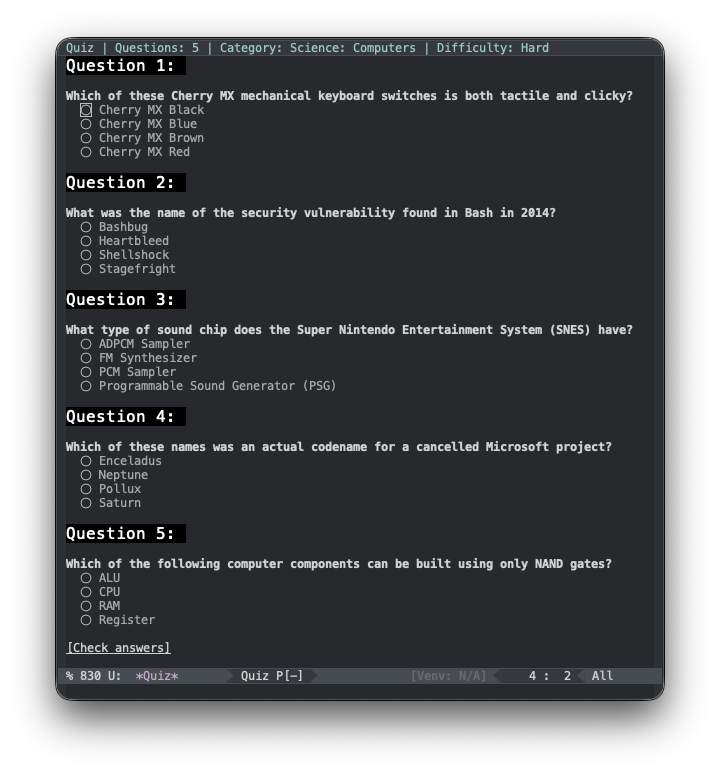Viewport: 720px width, 774px height.
Task: Click the Check answers link
Action: coord(118,648)
